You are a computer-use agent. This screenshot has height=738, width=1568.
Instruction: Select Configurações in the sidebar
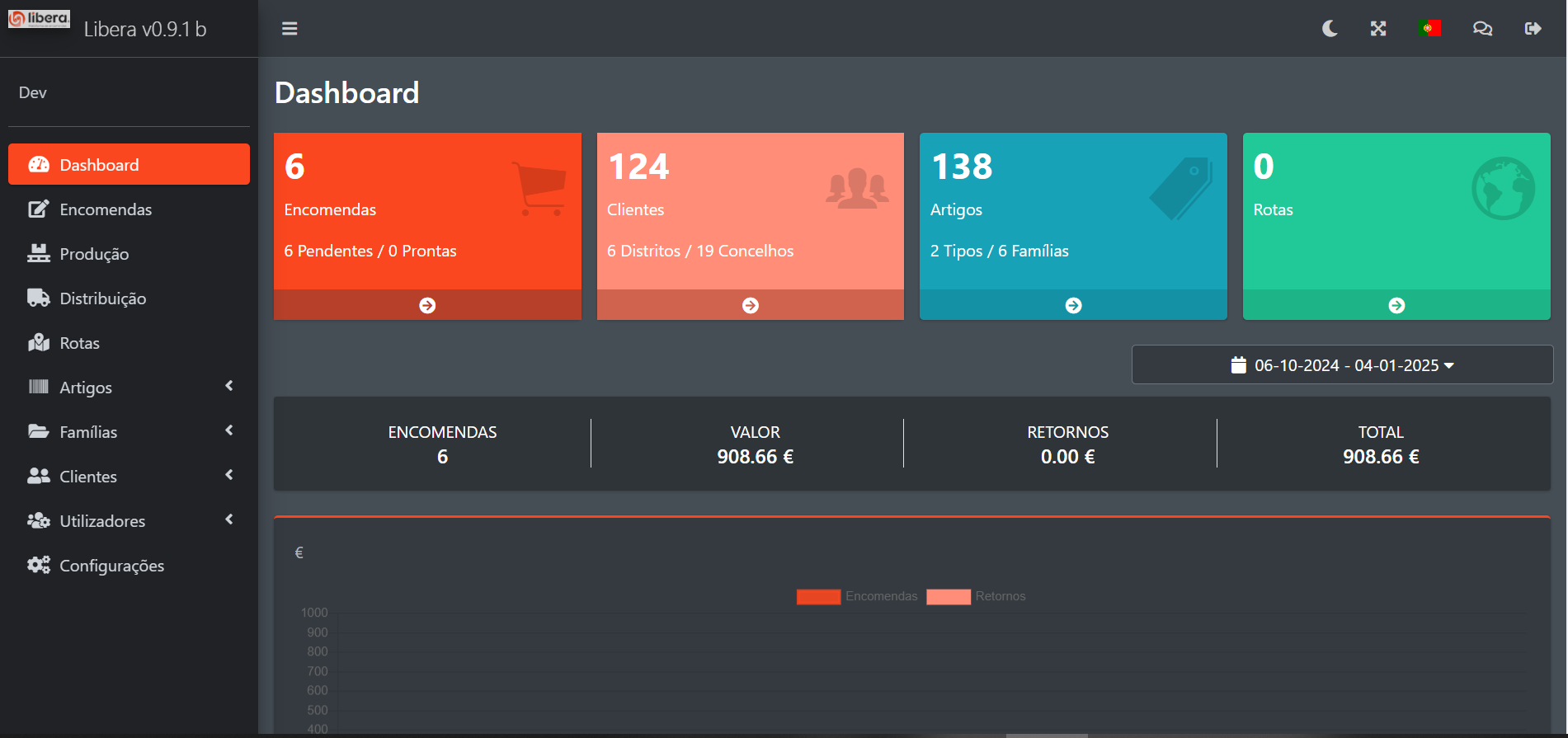pyautogui.click(x=111, y=566)
